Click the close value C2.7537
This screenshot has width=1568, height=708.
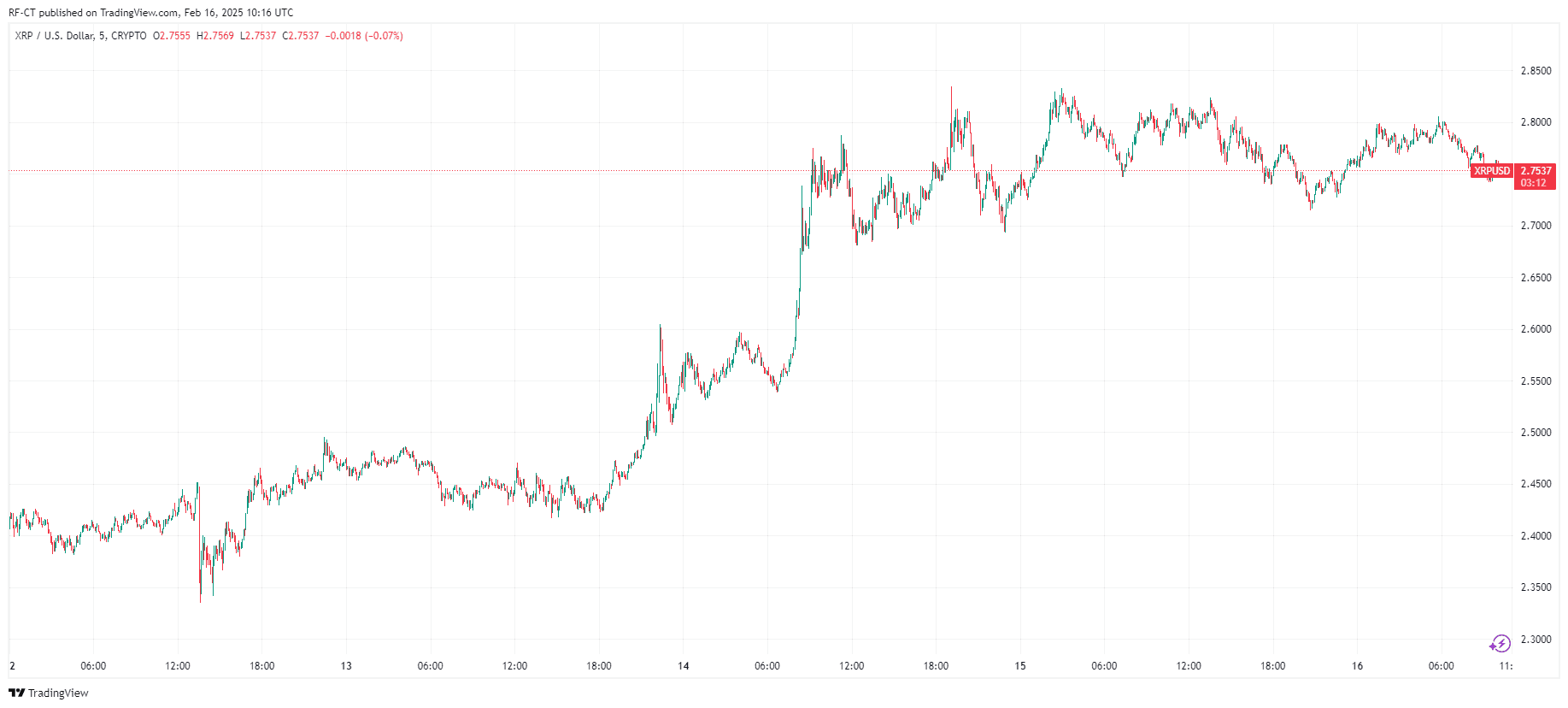[301, 36]
